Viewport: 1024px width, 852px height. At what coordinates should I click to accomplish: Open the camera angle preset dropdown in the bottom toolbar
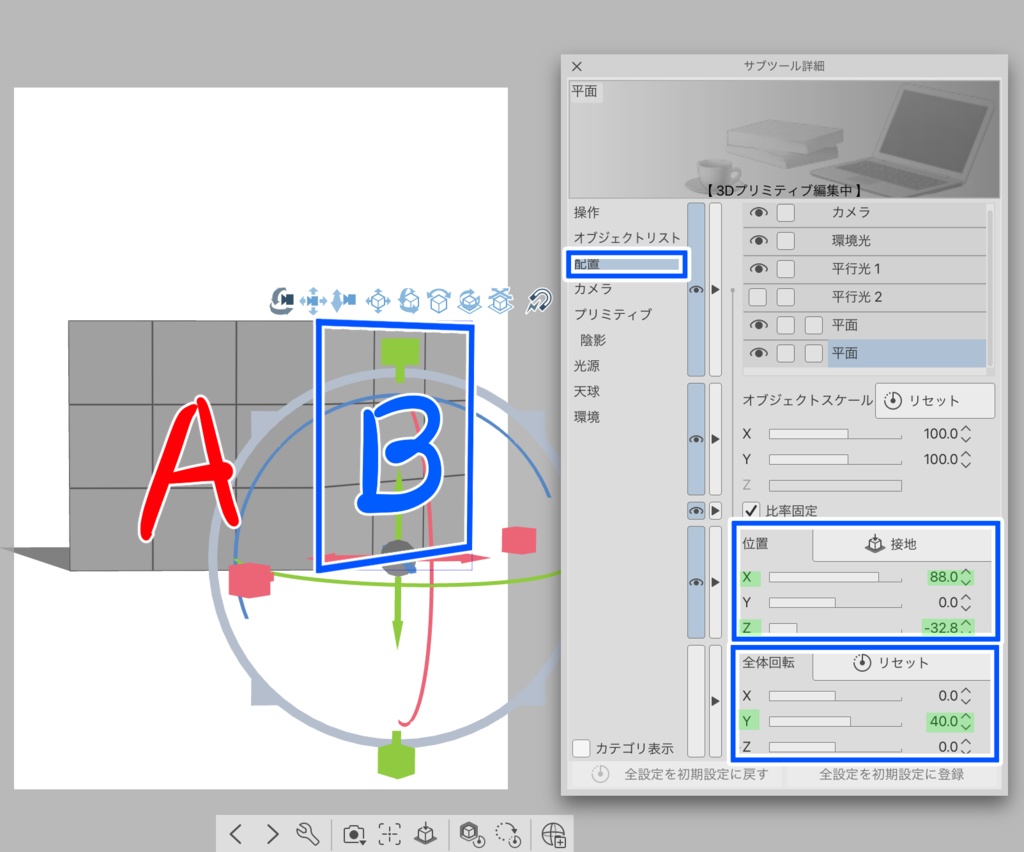pyautogui.click(x=355, y=834)
